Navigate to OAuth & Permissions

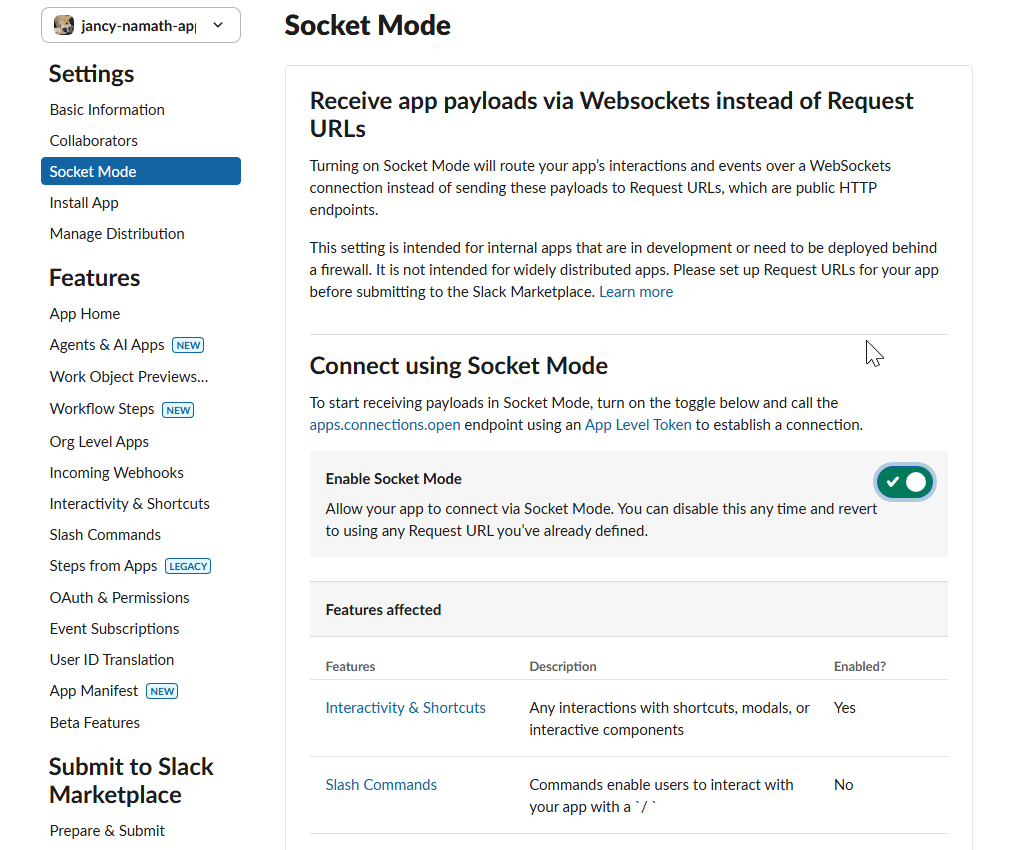(119, 598)
